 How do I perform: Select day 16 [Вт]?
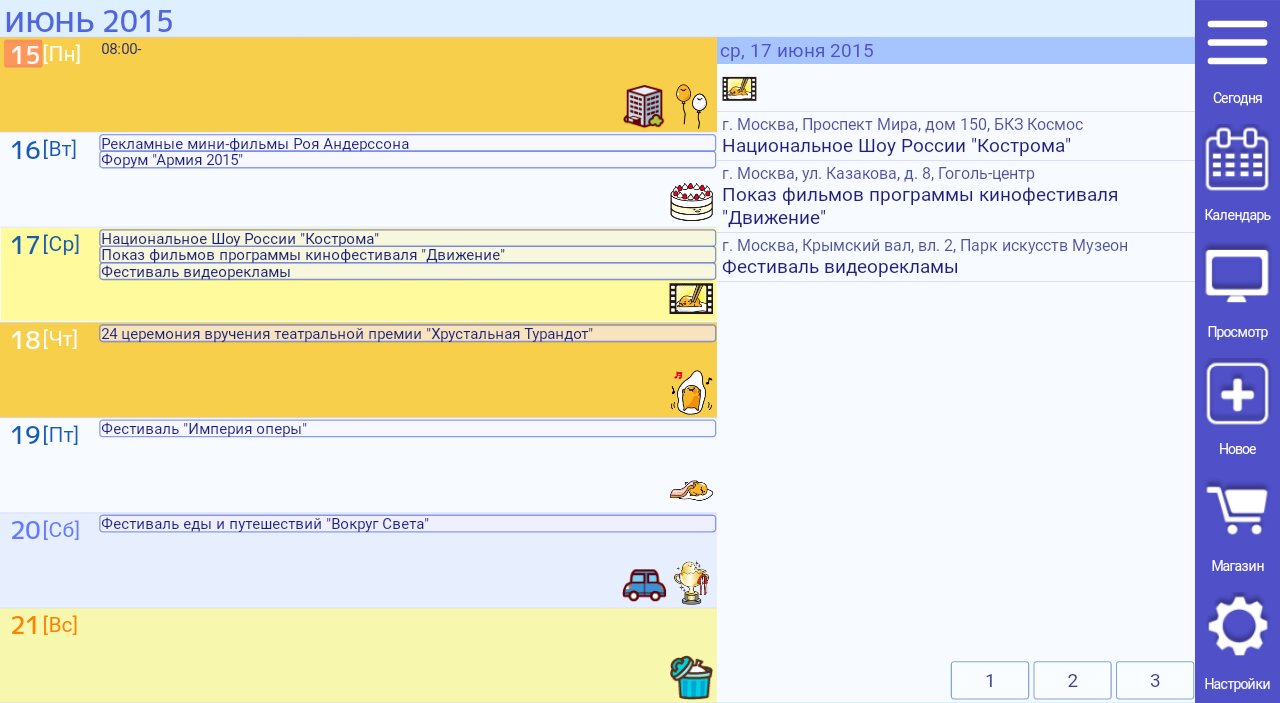(x=43, y=150)
